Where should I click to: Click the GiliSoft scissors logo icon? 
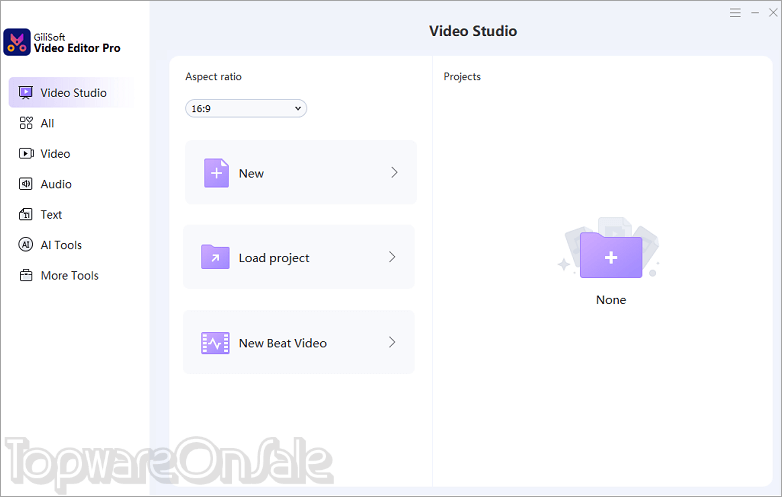[17, 42]
